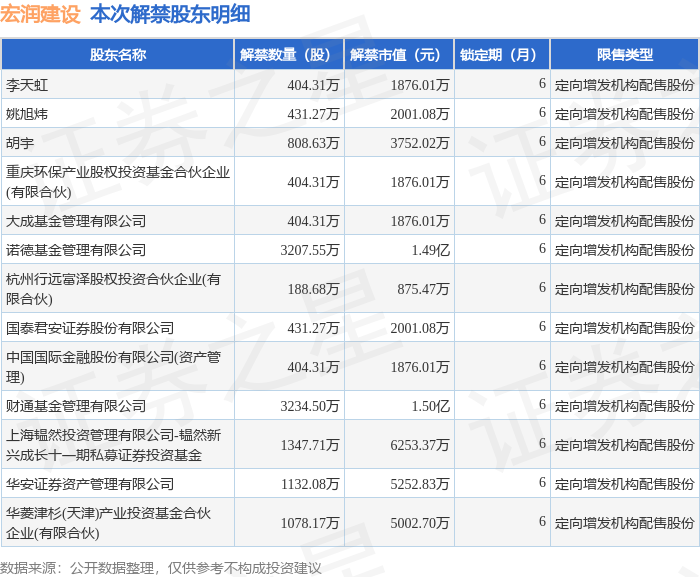Click 2001.08万 value in 国泰君安 row
Viewport: 700px width, 577px height.
(x=420, y=328)
